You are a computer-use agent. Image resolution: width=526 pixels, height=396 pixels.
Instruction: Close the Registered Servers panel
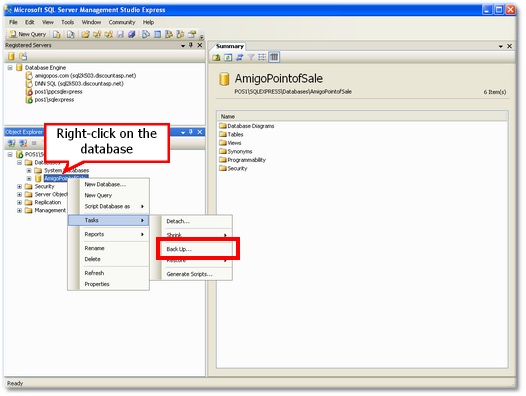pyautogui.click(x=200, y=45)
